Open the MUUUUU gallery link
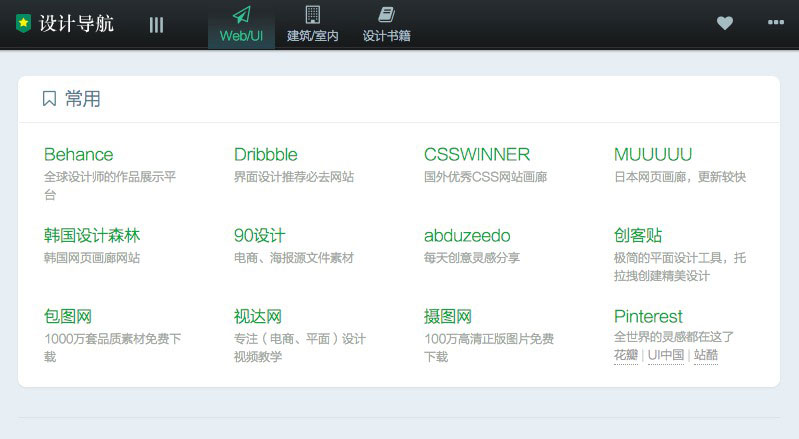799x439 pixels. 652,154
